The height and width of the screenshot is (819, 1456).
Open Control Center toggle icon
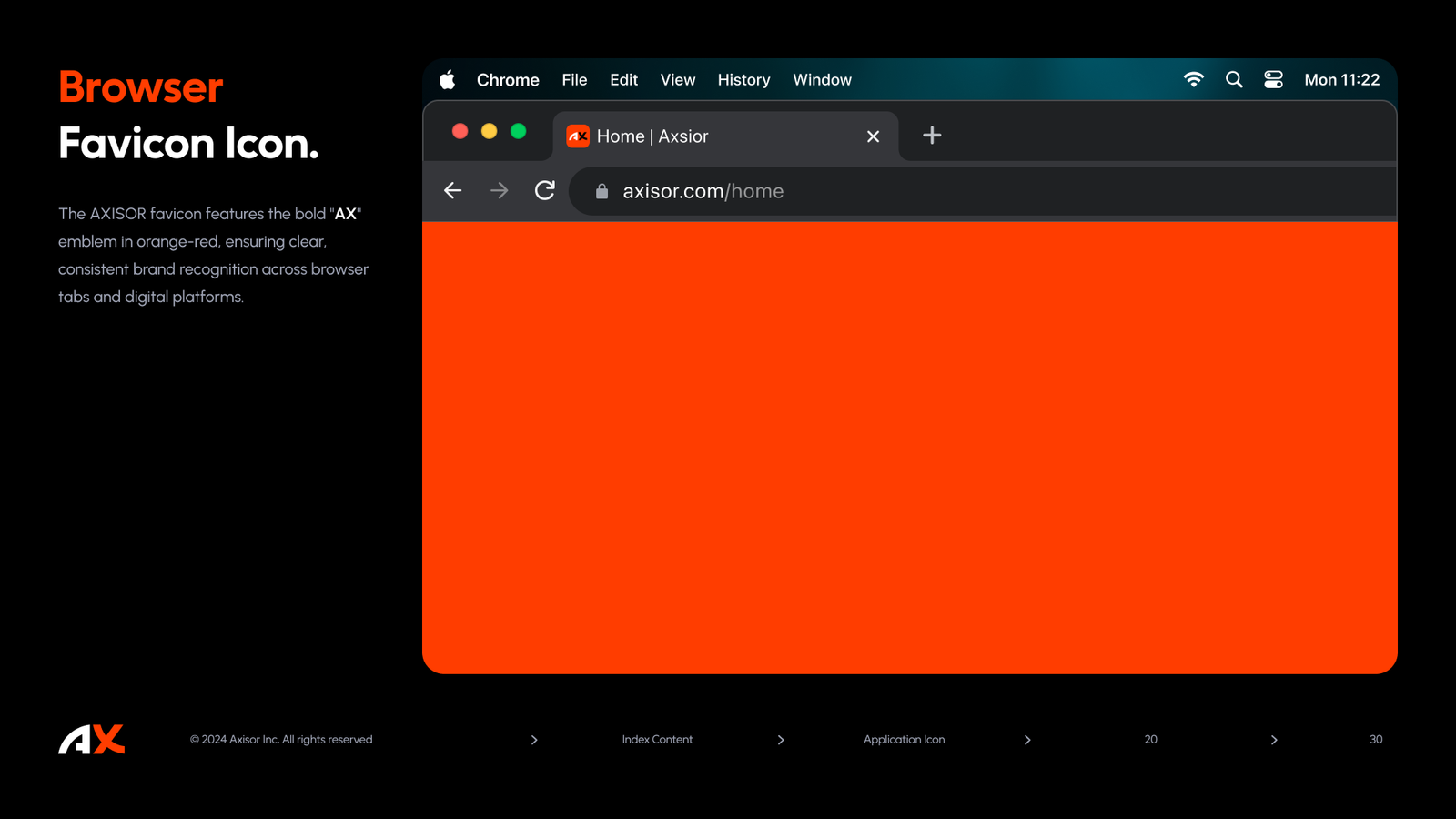[x=1273, y=80]
